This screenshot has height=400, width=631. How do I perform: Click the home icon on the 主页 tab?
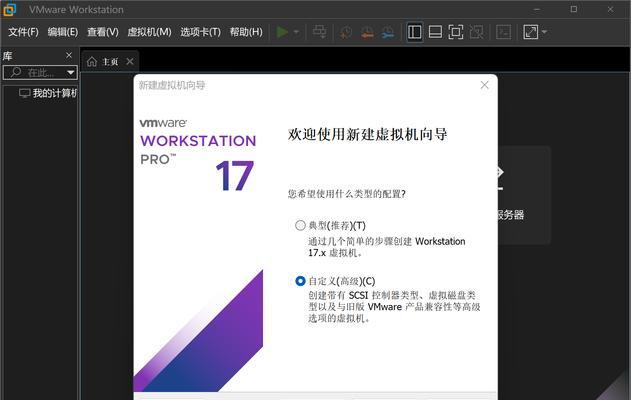click(92, 62)
